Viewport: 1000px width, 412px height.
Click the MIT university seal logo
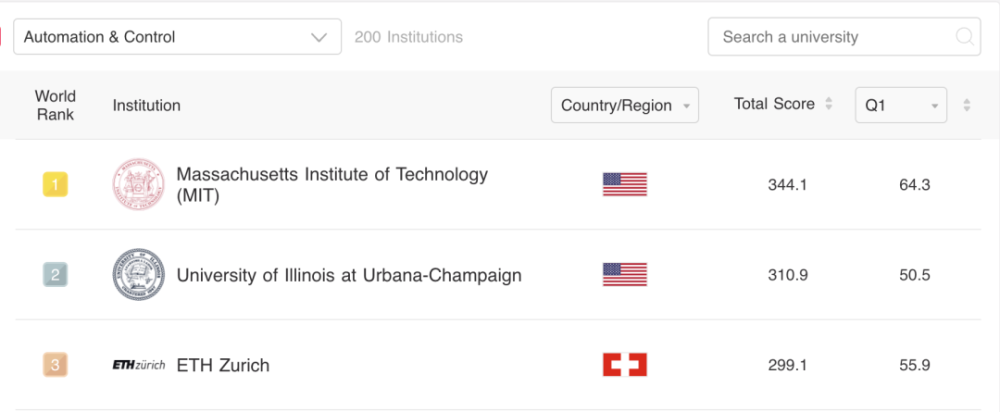pos(136,184)
